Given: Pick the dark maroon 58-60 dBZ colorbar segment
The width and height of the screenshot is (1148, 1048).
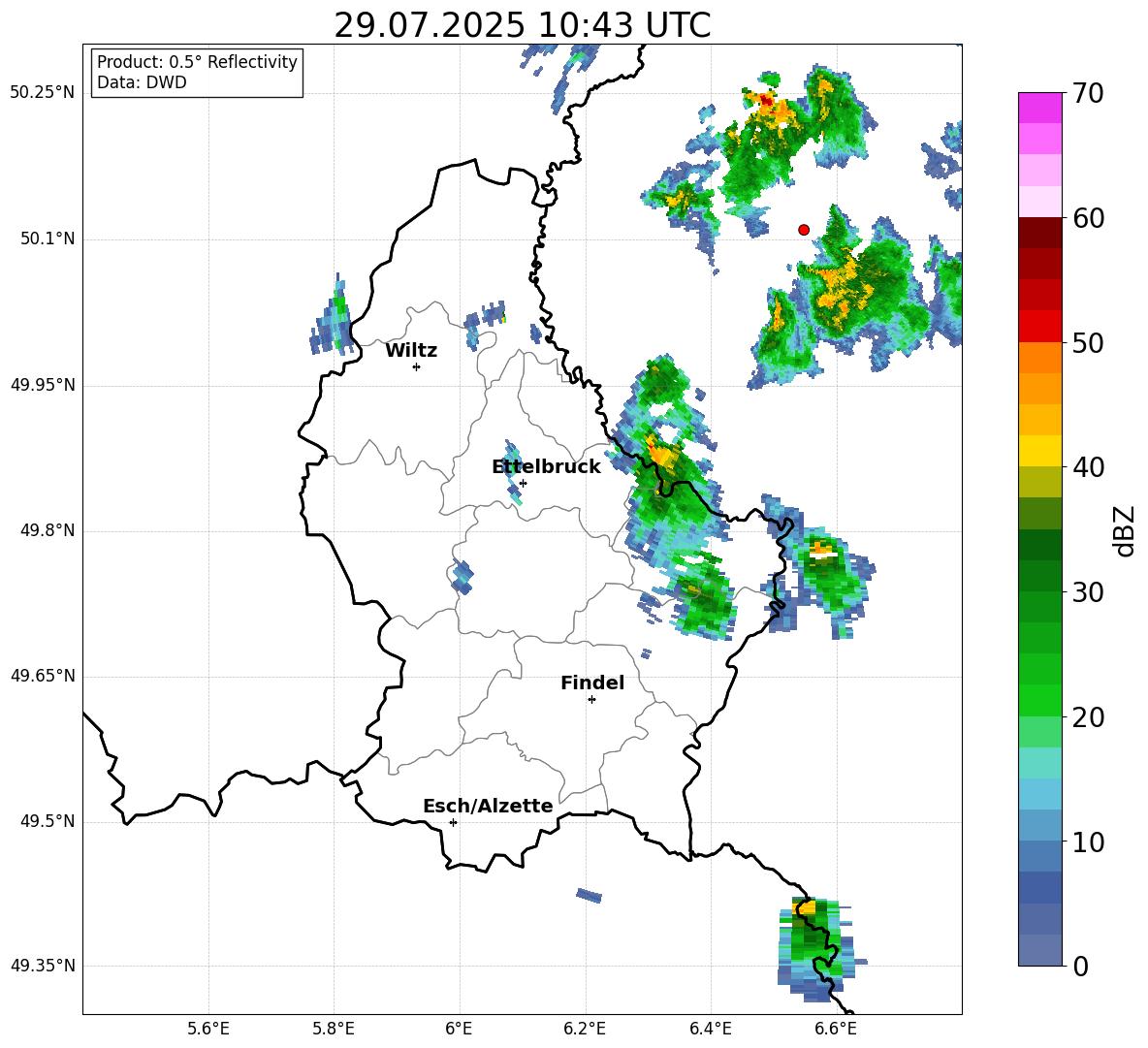Looking at the screenshot, I should pos(1040,232).
